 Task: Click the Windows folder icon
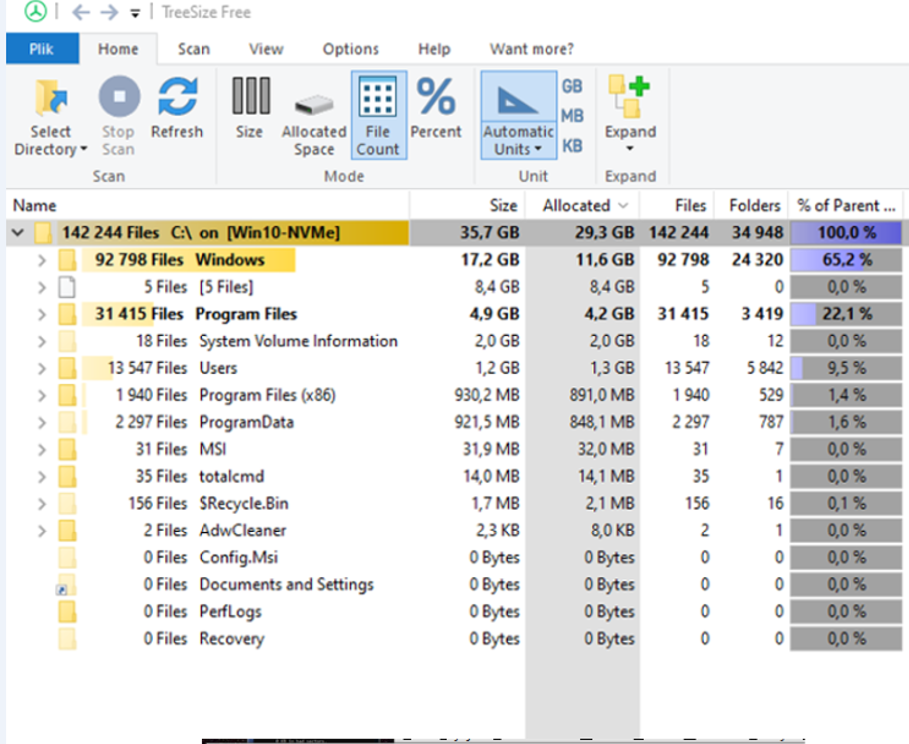(x=67, y=260)
